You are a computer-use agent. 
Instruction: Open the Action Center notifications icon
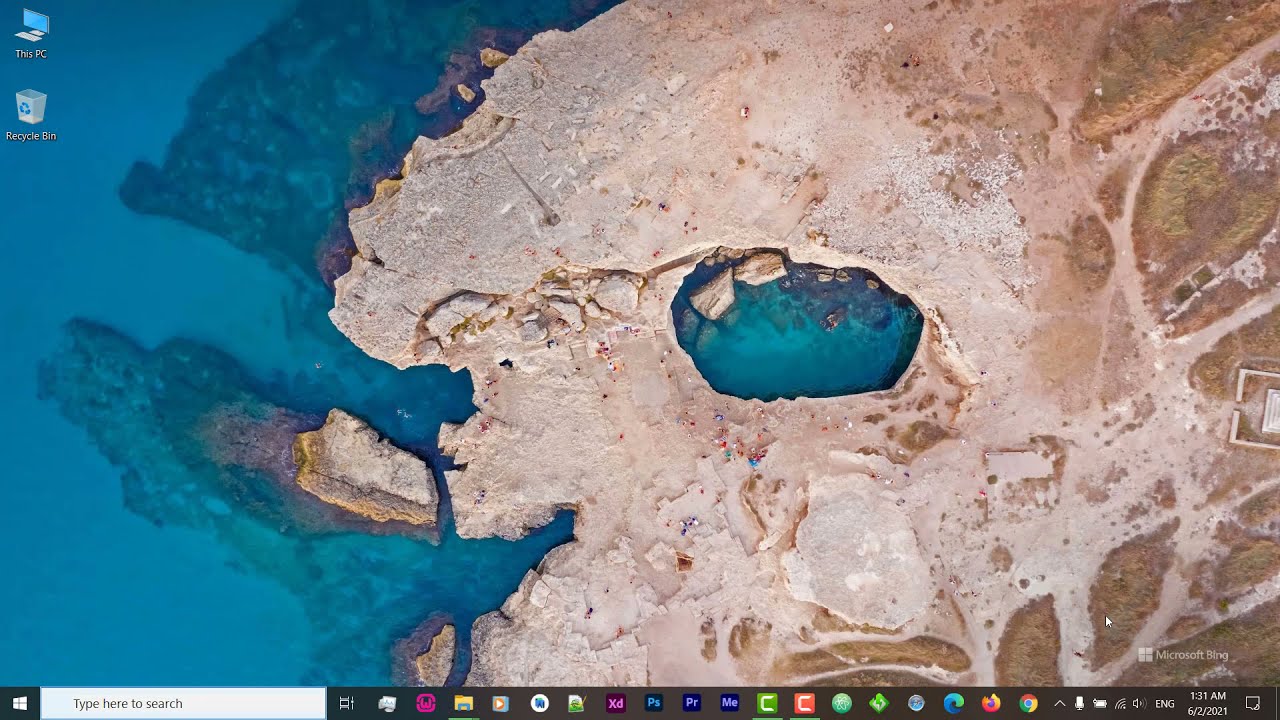tap(1254, 703)
